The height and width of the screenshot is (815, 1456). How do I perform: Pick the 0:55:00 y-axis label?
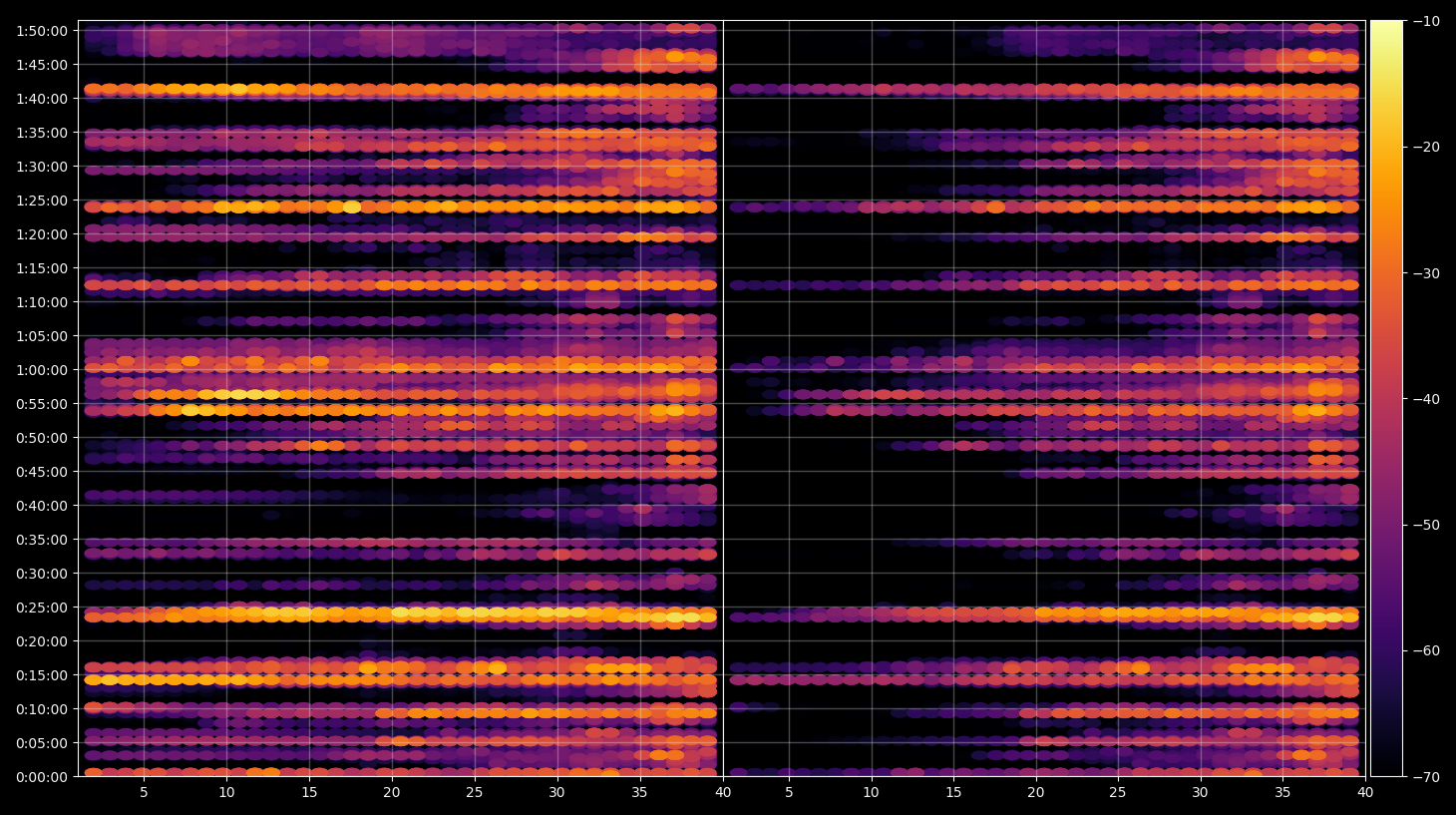coord(42,404)
